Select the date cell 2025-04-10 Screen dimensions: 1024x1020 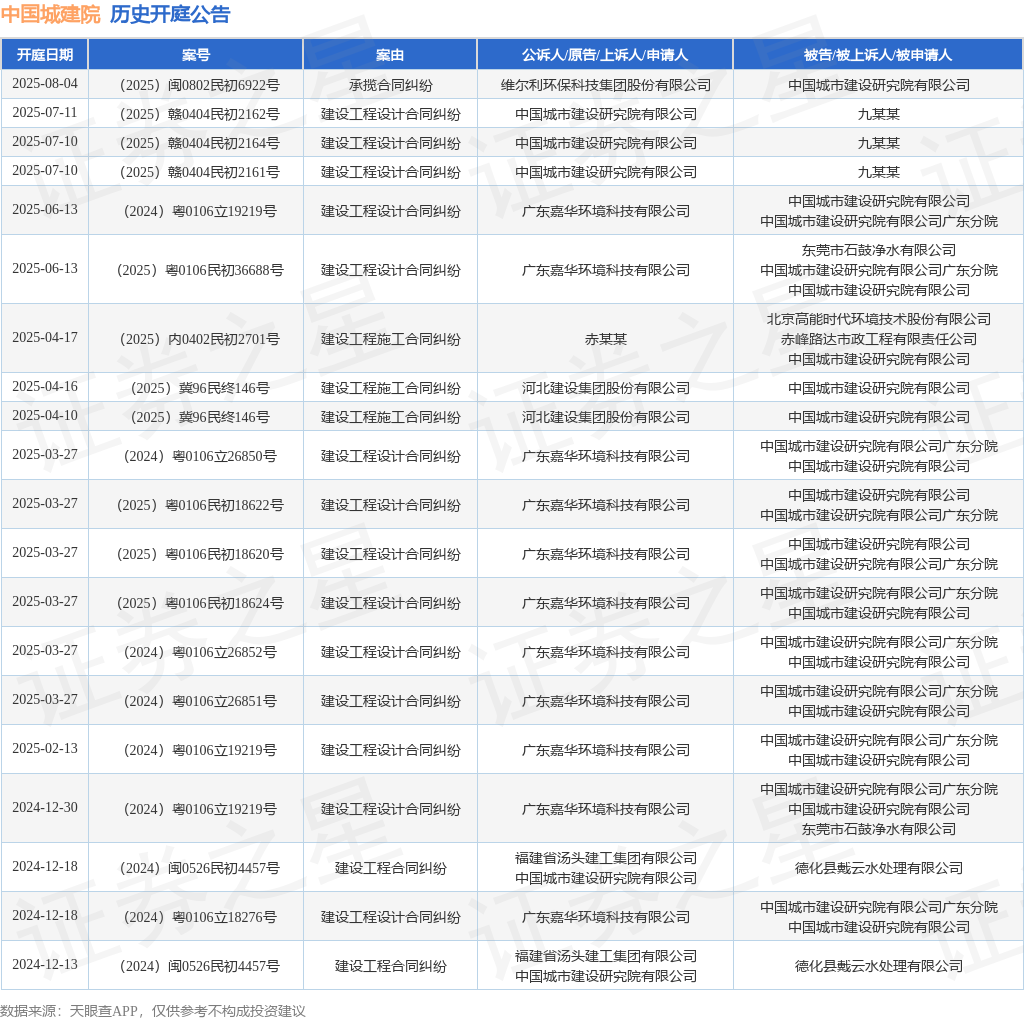[x=44, y=415]
